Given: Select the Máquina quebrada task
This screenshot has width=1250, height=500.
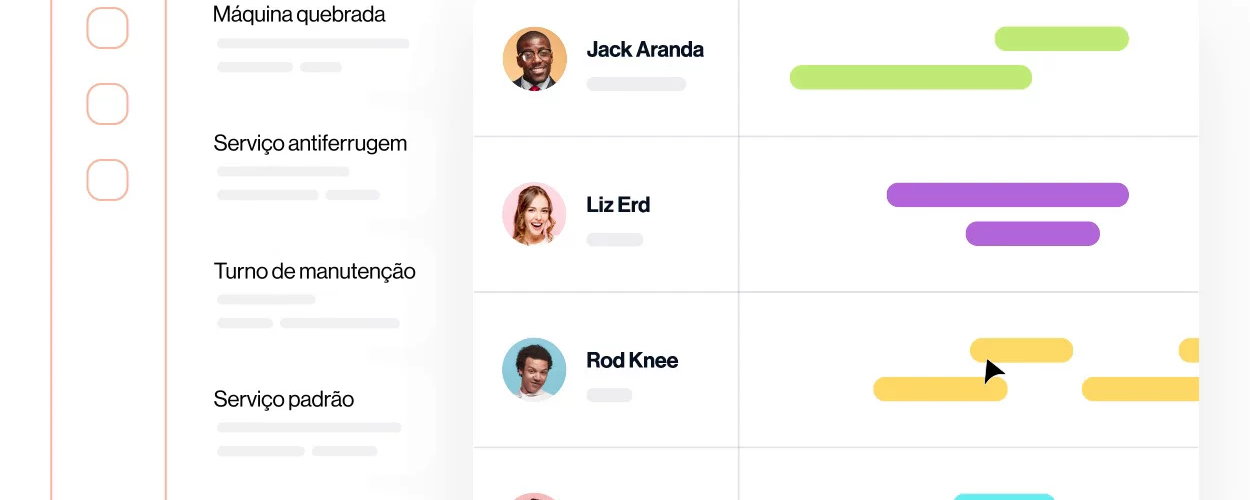Looking at the screenshot, I should [299, 15].
